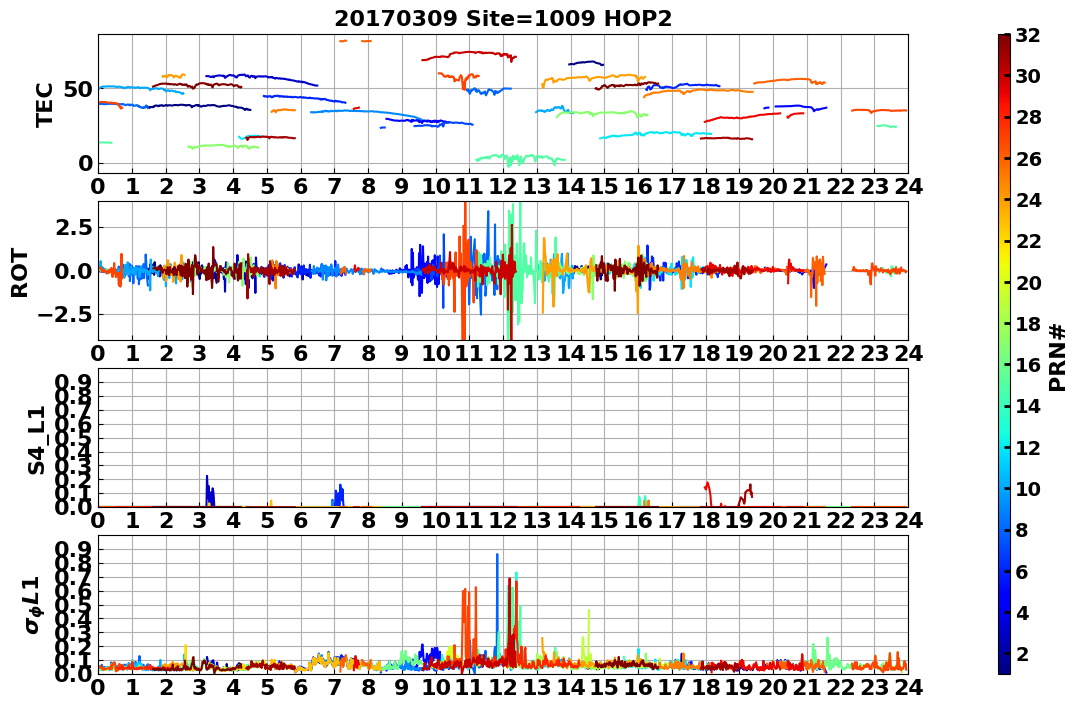Screen dimensions: 1077x709
Task: Select colorbar tick label 18
Action: [x=1028, y=324]
